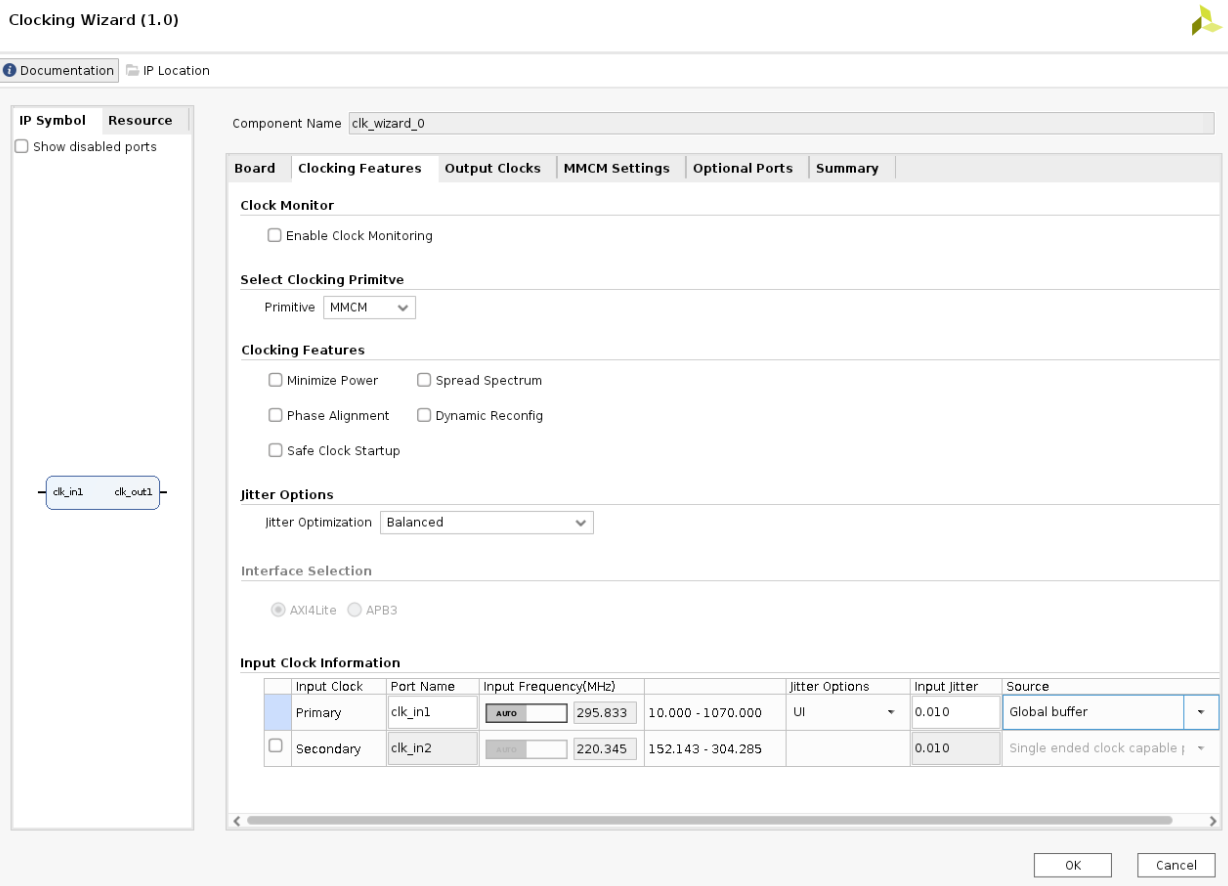Click the IP Location folder button
Image resolution: width=1228 pixels, height=886 pixels.
pos(167,71)
